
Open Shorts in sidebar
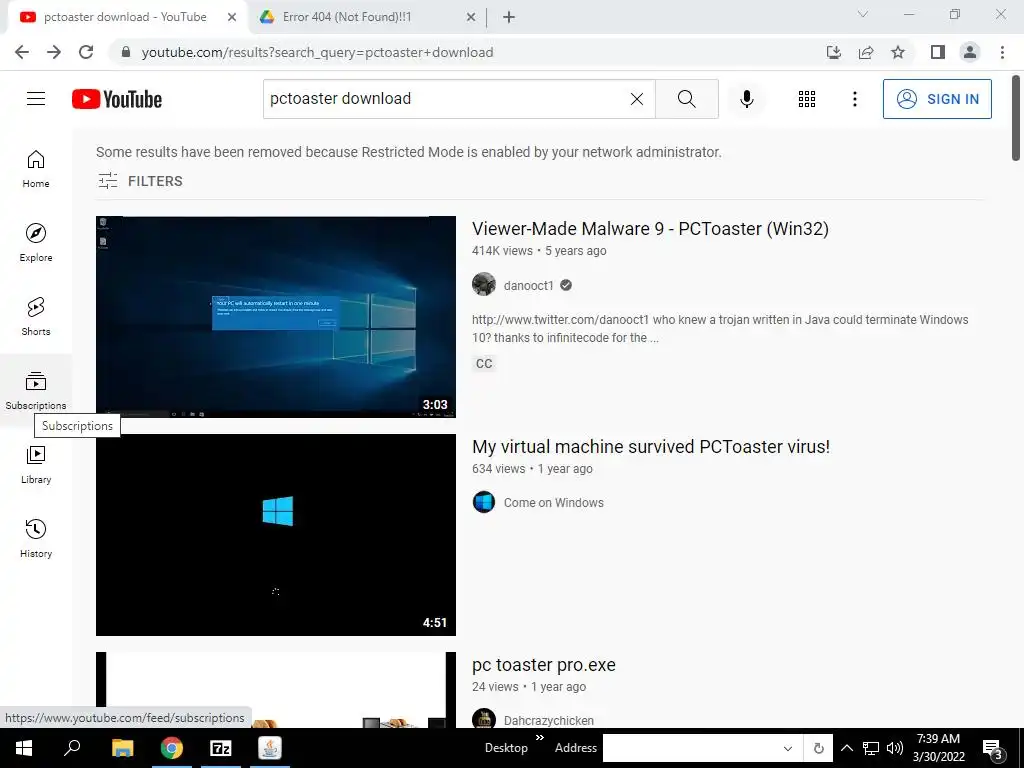pos(36,317)
